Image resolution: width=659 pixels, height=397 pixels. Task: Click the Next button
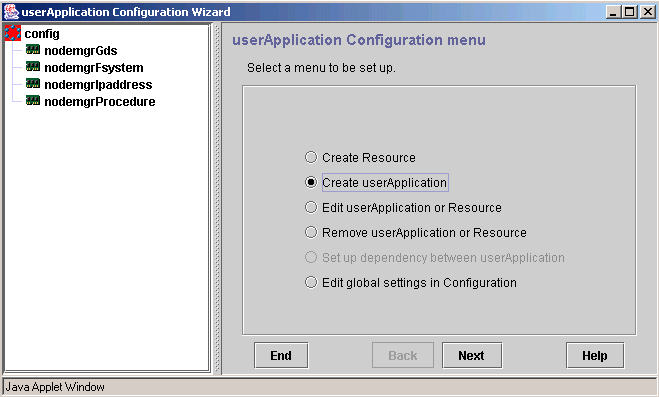(x=472, y=355)
